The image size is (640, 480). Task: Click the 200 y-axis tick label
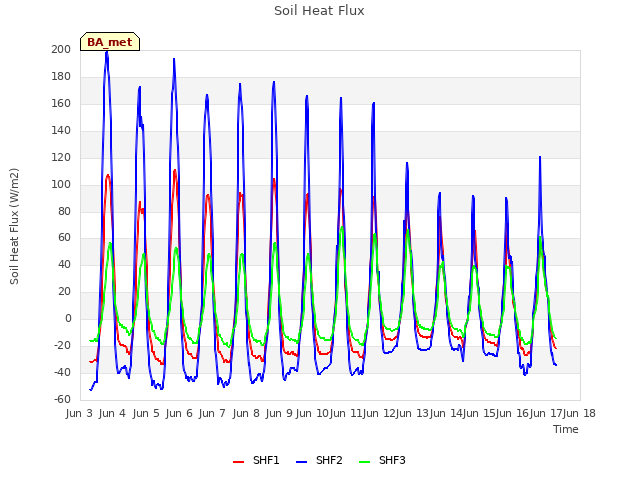click(61, 49)
